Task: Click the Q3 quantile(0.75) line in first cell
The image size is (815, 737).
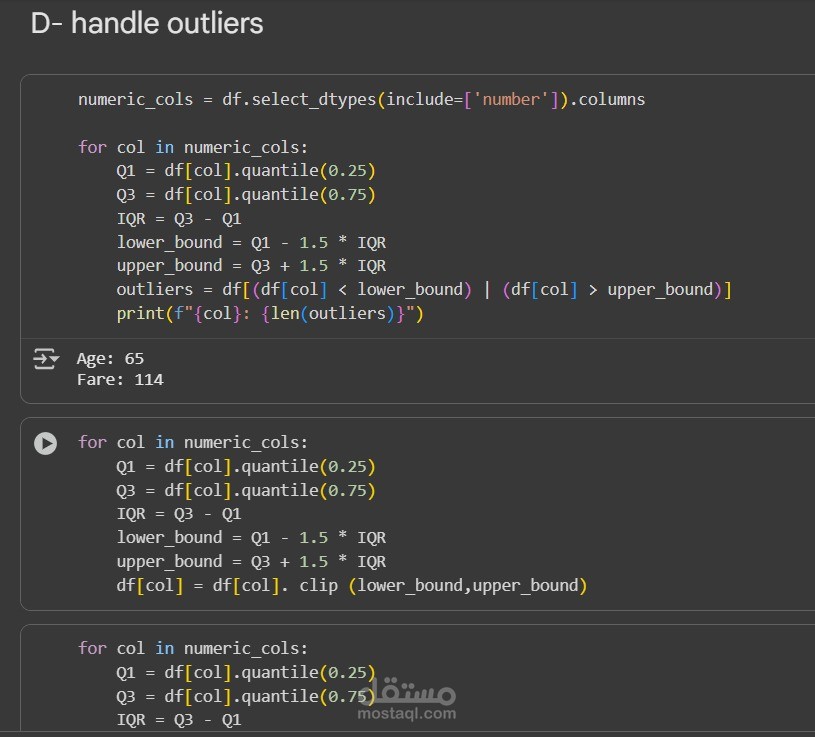Action: coord(246,194)
